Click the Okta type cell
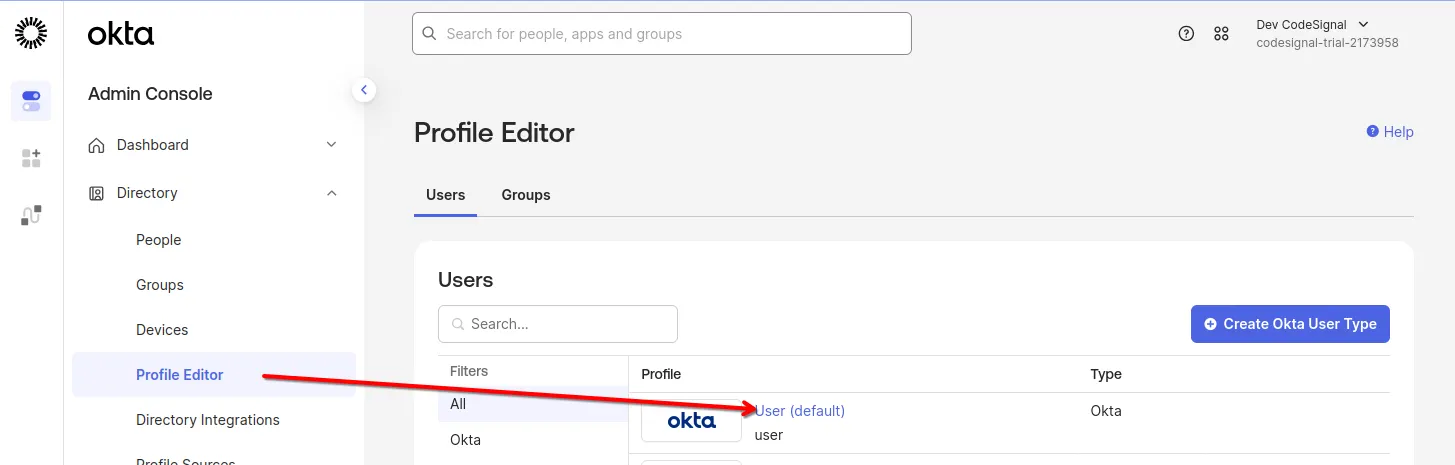1455x465 pixels. coord(1106,411)
